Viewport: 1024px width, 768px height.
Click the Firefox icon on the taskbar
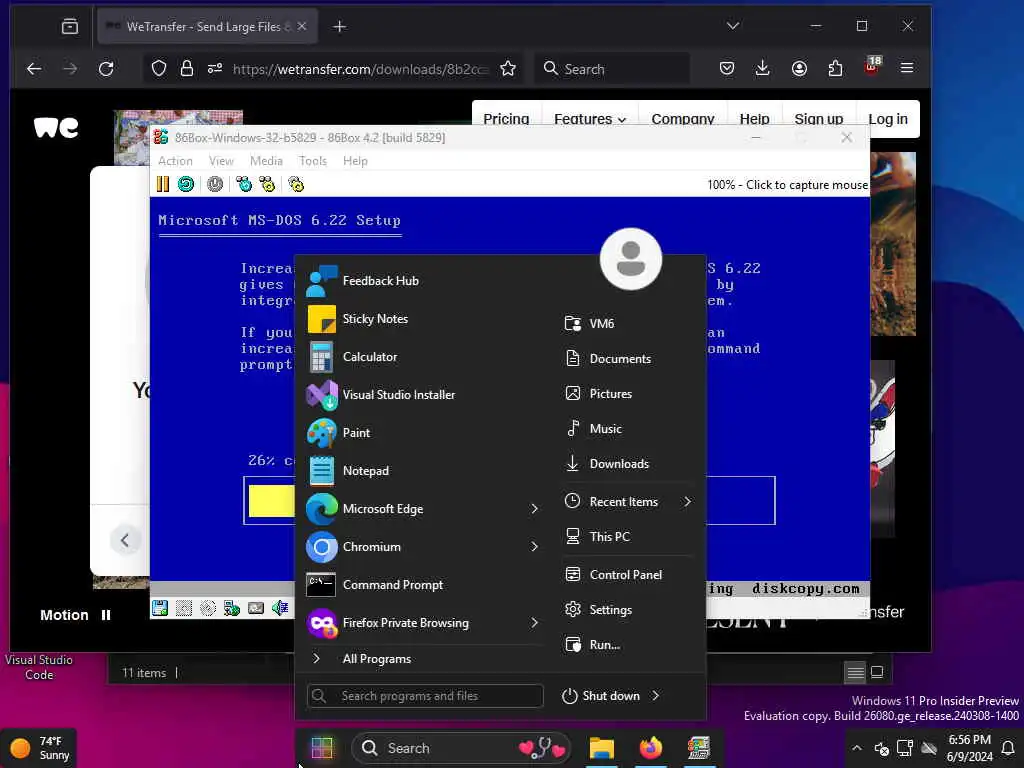pos(650,748)
